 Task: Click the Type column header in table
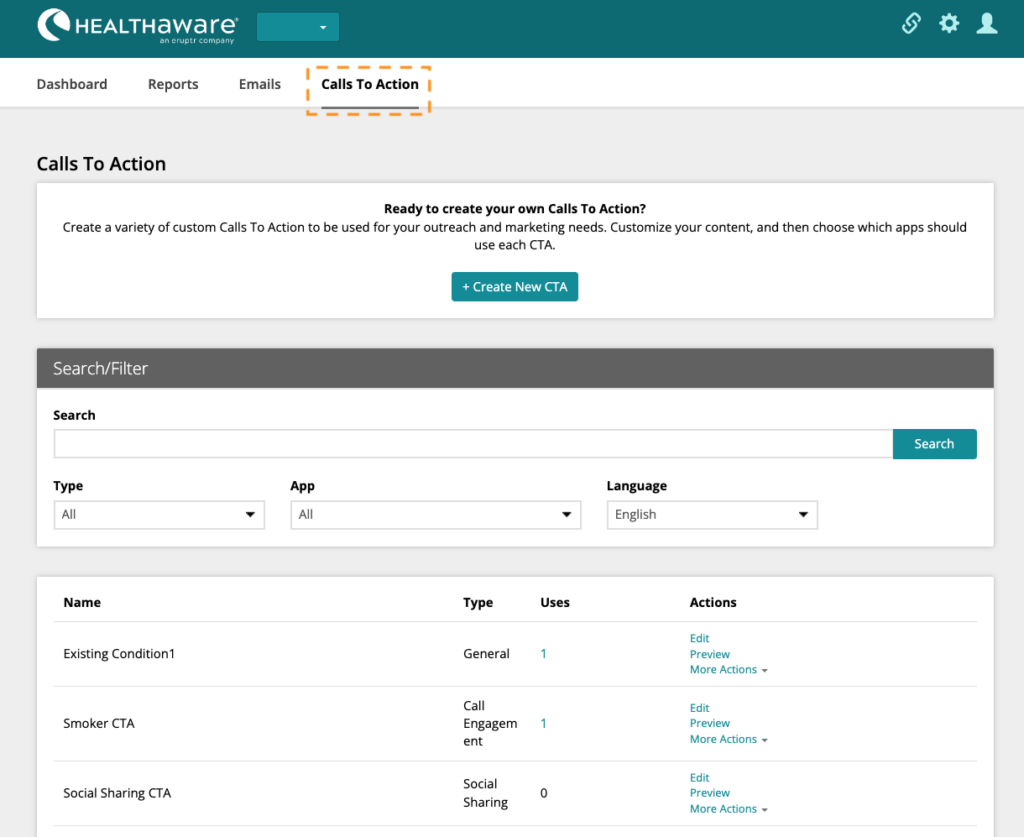(478, 603)
